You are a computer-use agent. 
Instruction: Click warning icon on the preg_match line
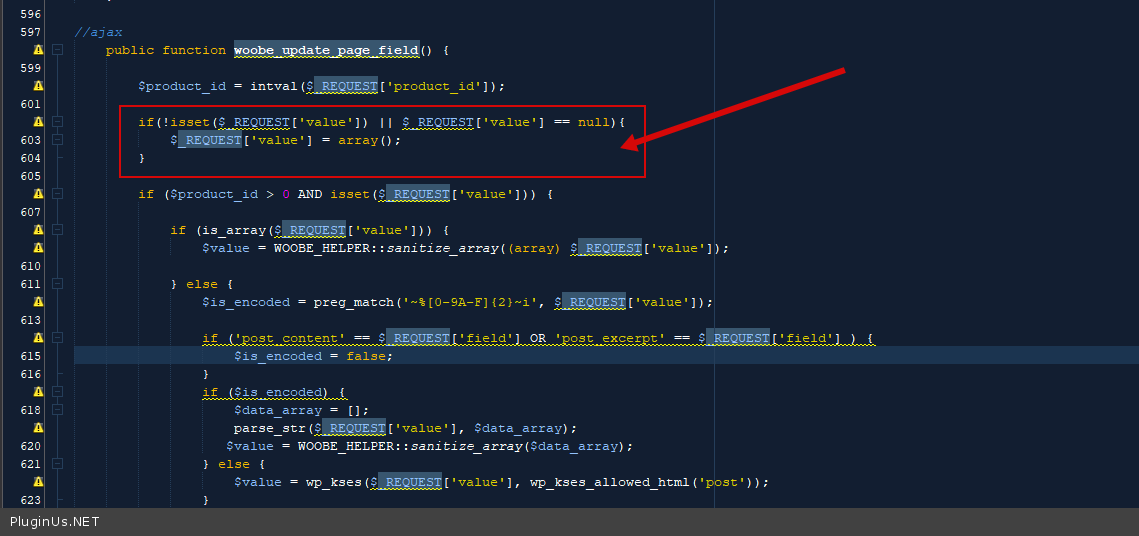(38, 302)
